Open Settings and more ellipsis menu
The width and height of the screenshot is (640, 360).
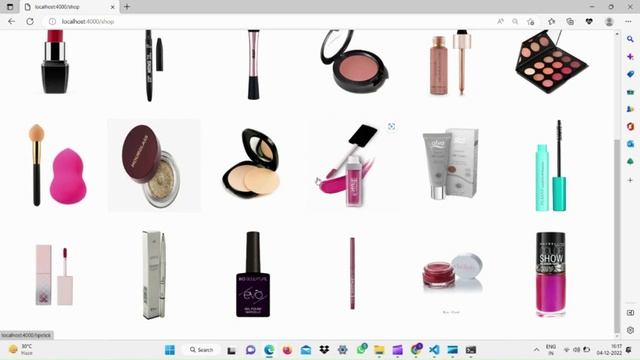628,21
